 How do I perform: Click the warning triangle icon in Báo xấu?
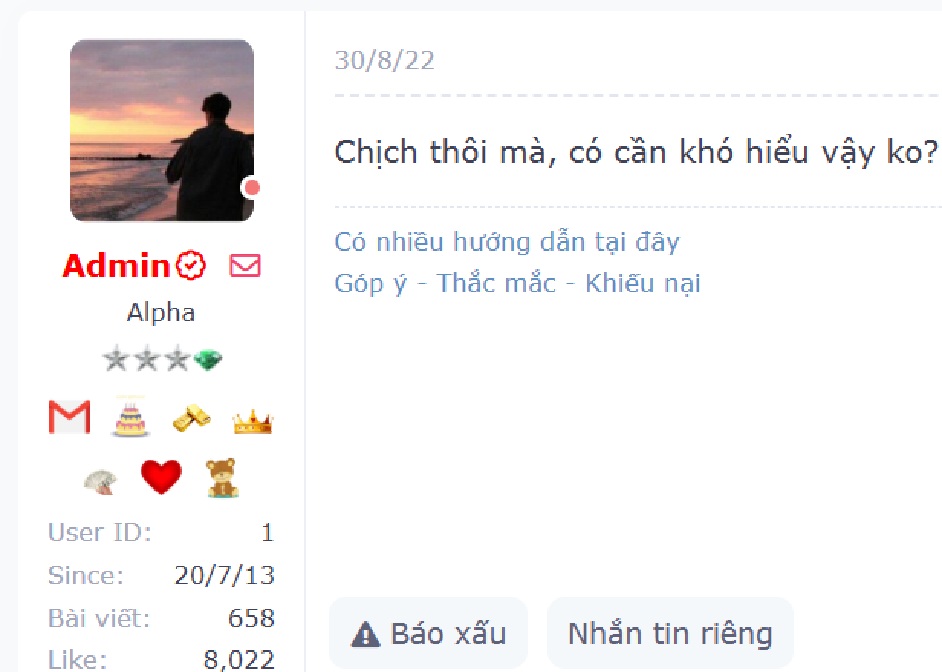pyautogui.click(x=365, y=635)
